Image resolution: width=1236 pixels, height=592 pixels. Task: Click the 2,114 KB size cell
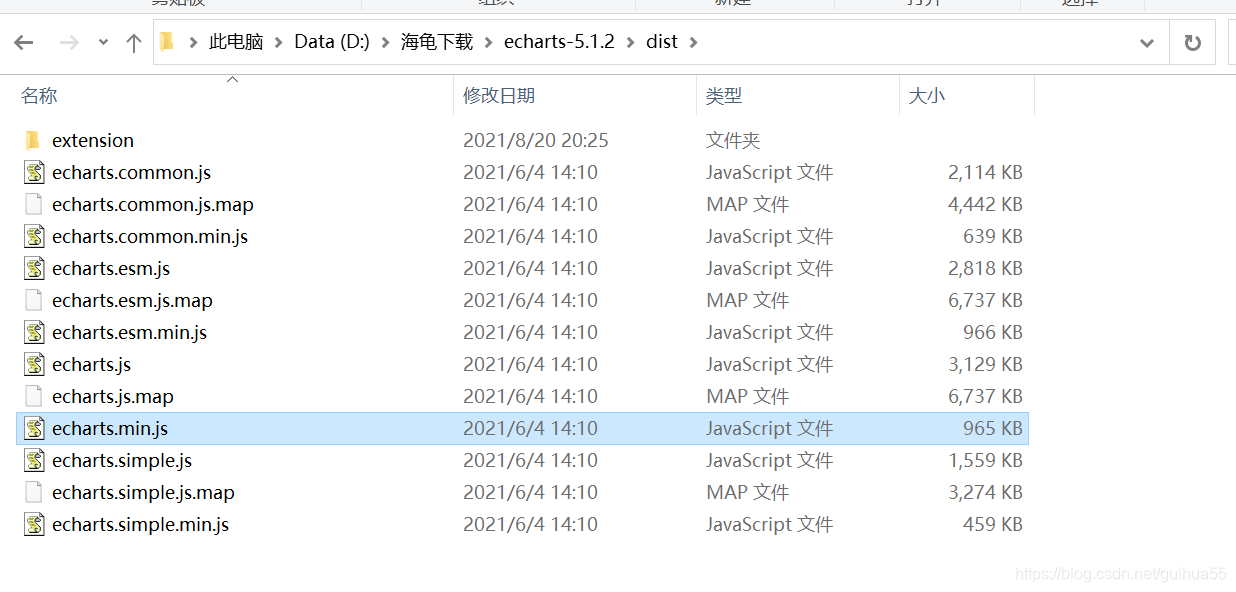click(985, 173)
